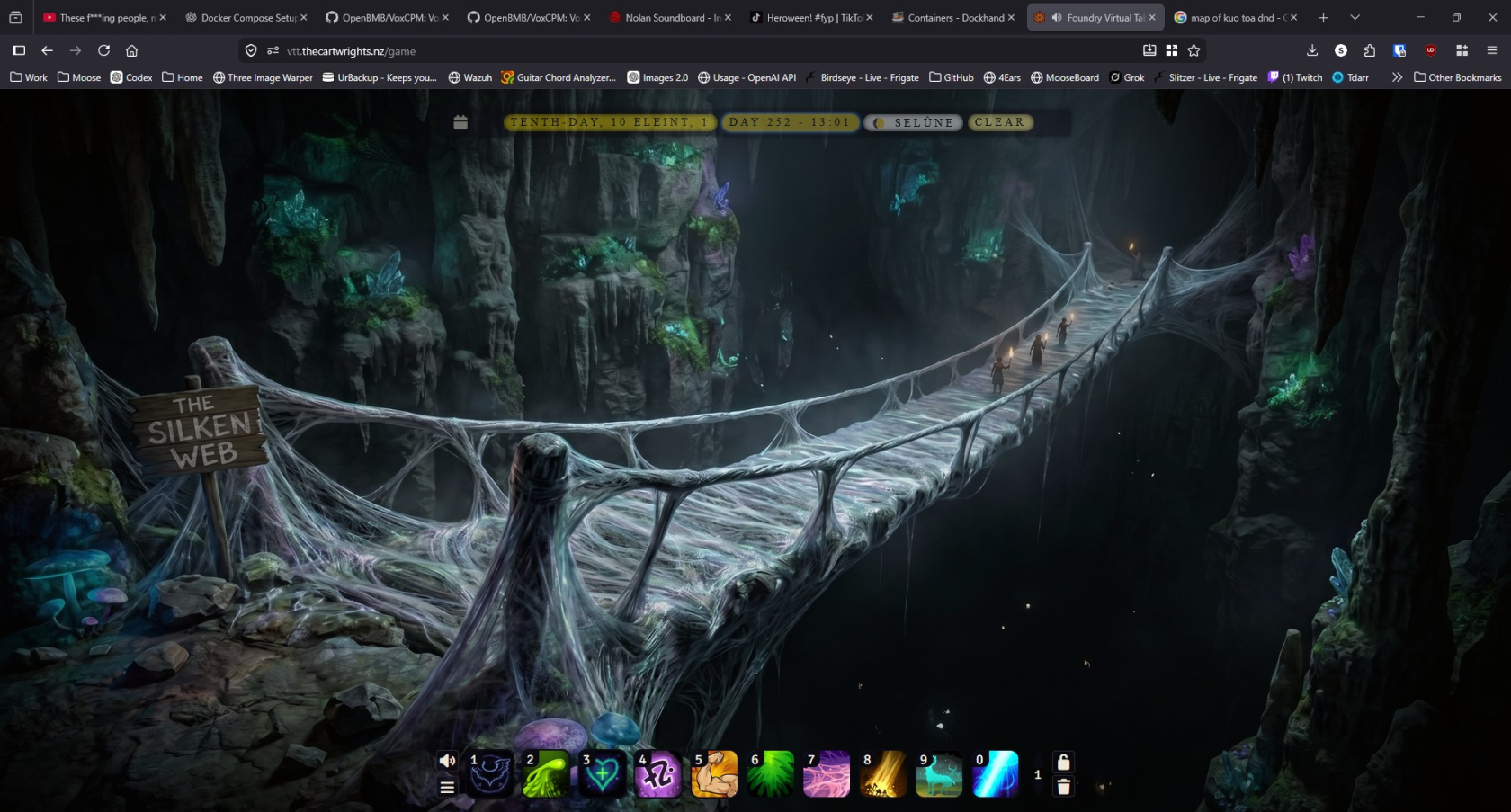Mute Foundry sounds with the hotbar speaker
Image resolution: width=1511 pixels, height=812 pixels.
(447, 761)
